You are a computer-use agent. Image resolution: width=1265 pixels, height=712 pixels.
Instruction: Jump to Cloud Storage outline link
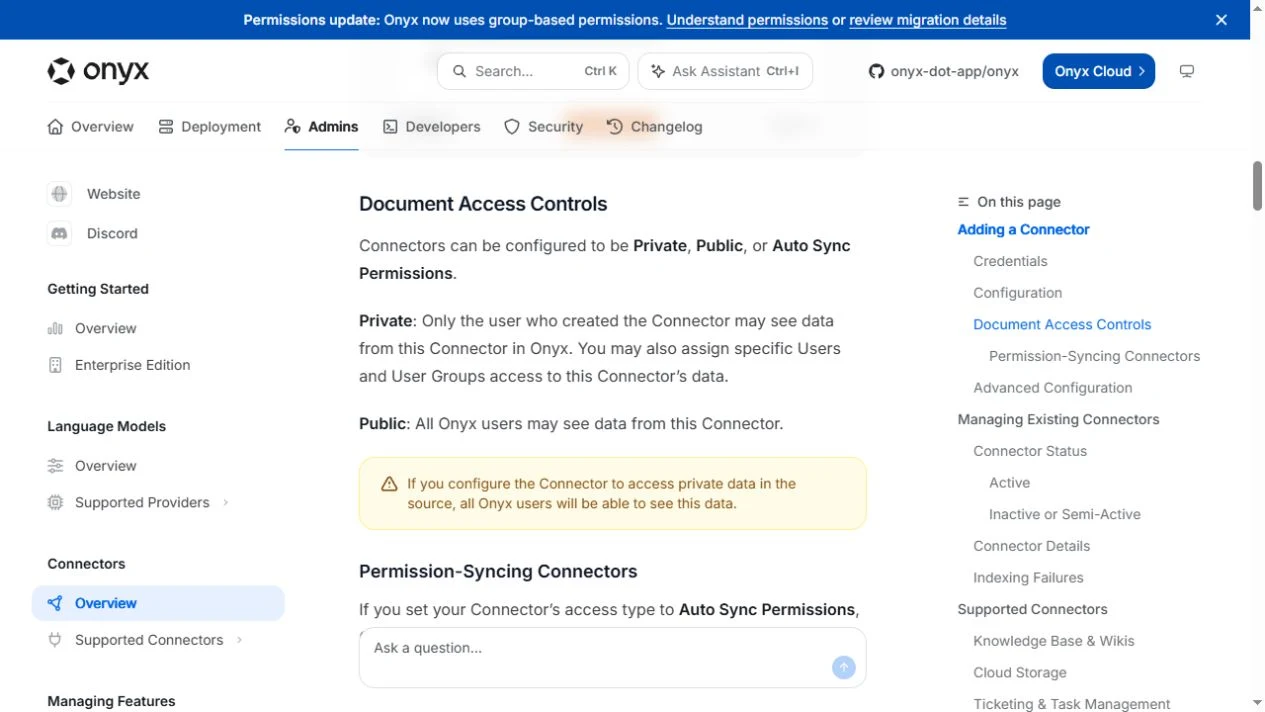pos(1020,673)
